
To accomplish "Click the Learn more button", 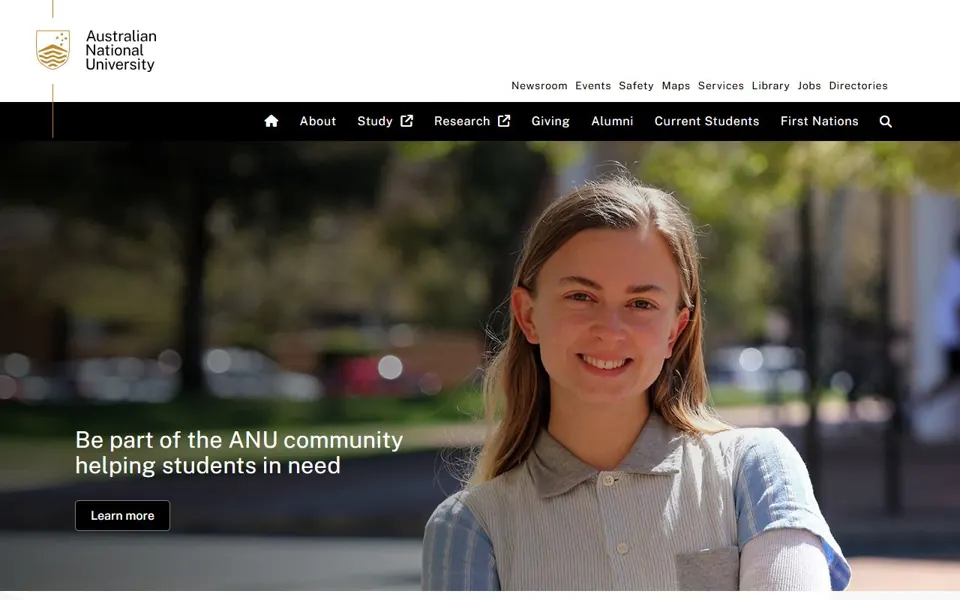I will click(x=122, y=516).
